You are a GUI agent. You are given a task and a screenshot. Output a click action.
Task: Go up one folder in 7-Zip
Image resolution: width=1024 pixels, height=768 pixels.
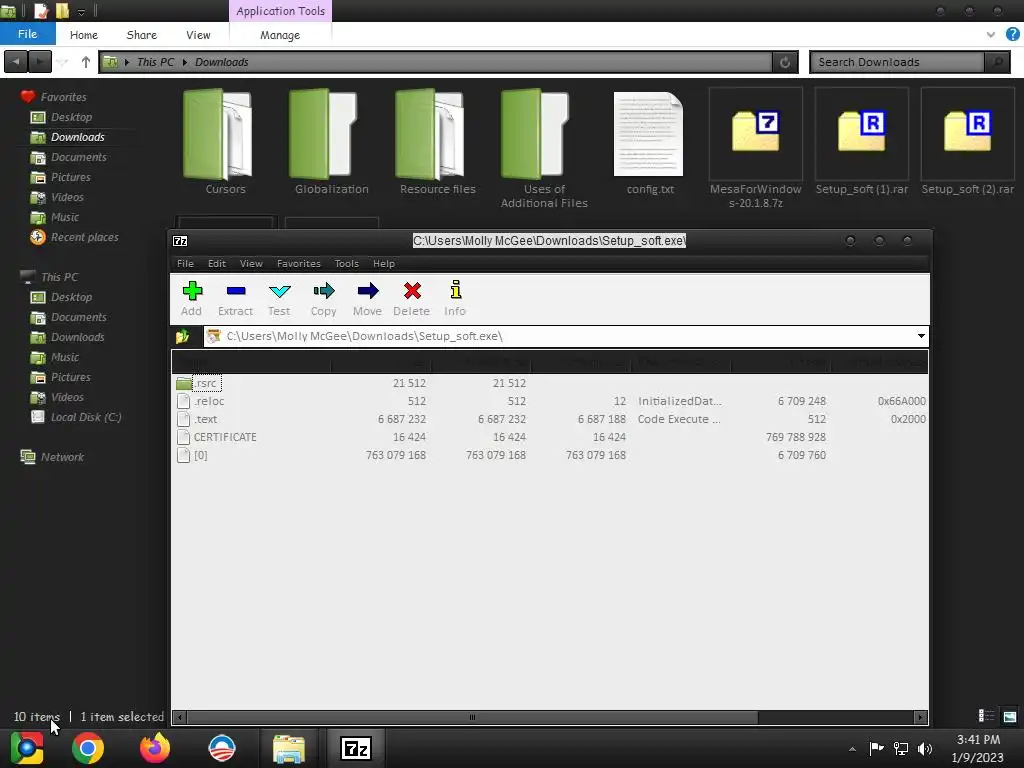pyautogui.click(x=182, y=336)
